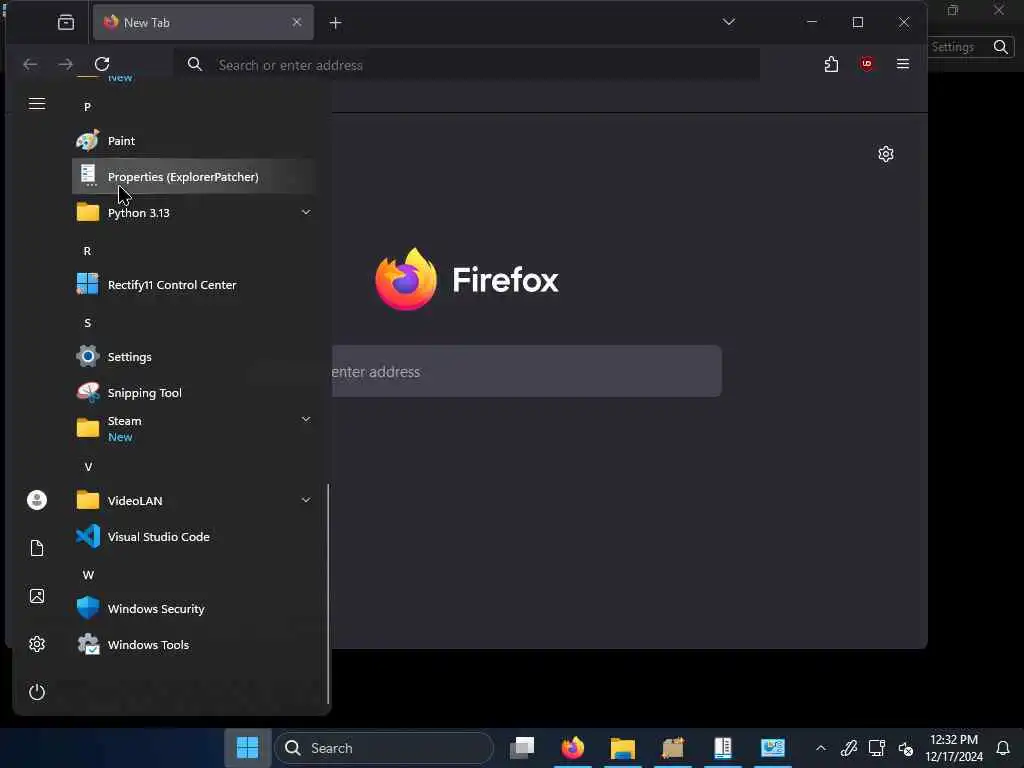Expand the Python 3.13 folder chevron
This screenshot has height=768, width=1024.
click(x=306, y=212)
